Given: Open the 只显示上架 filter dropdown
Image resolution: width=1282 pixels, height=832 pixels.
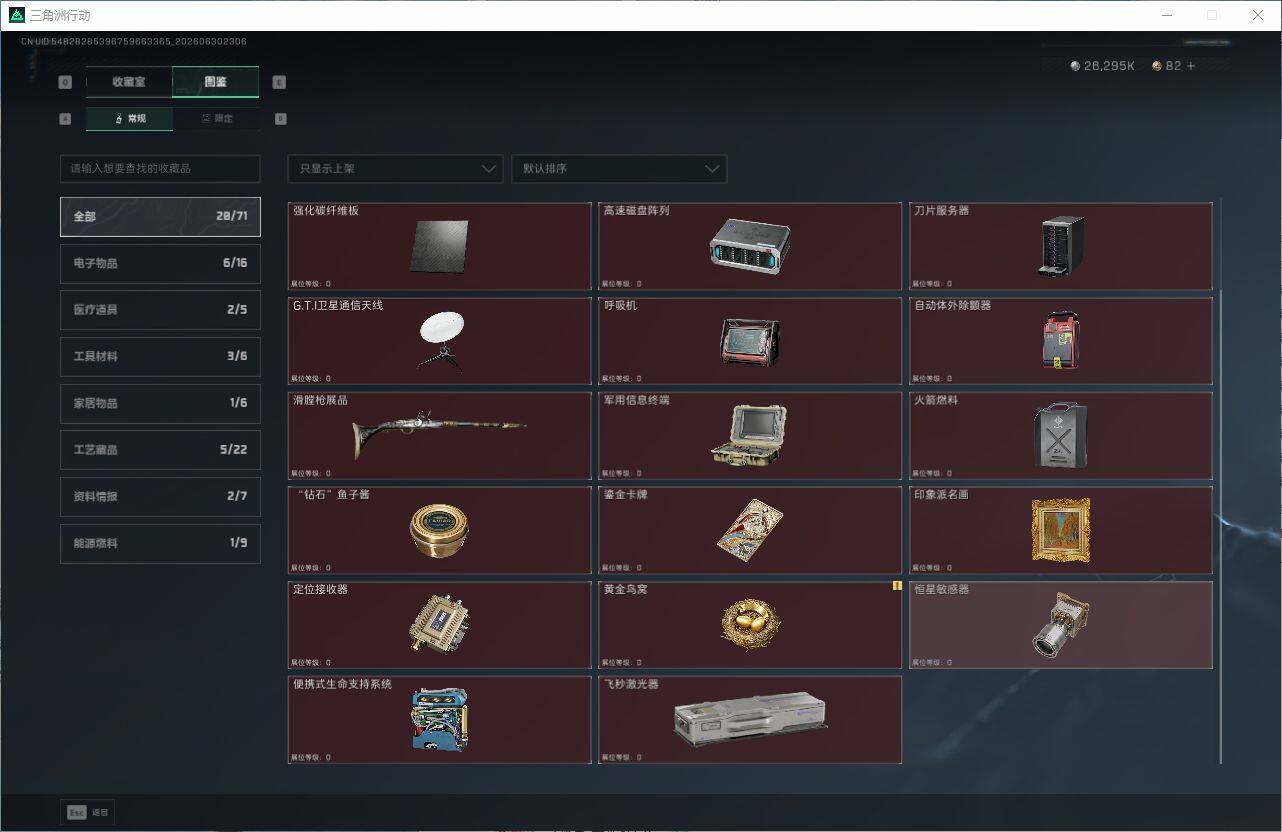Looking at the screenshot, I should click(395, 169).
